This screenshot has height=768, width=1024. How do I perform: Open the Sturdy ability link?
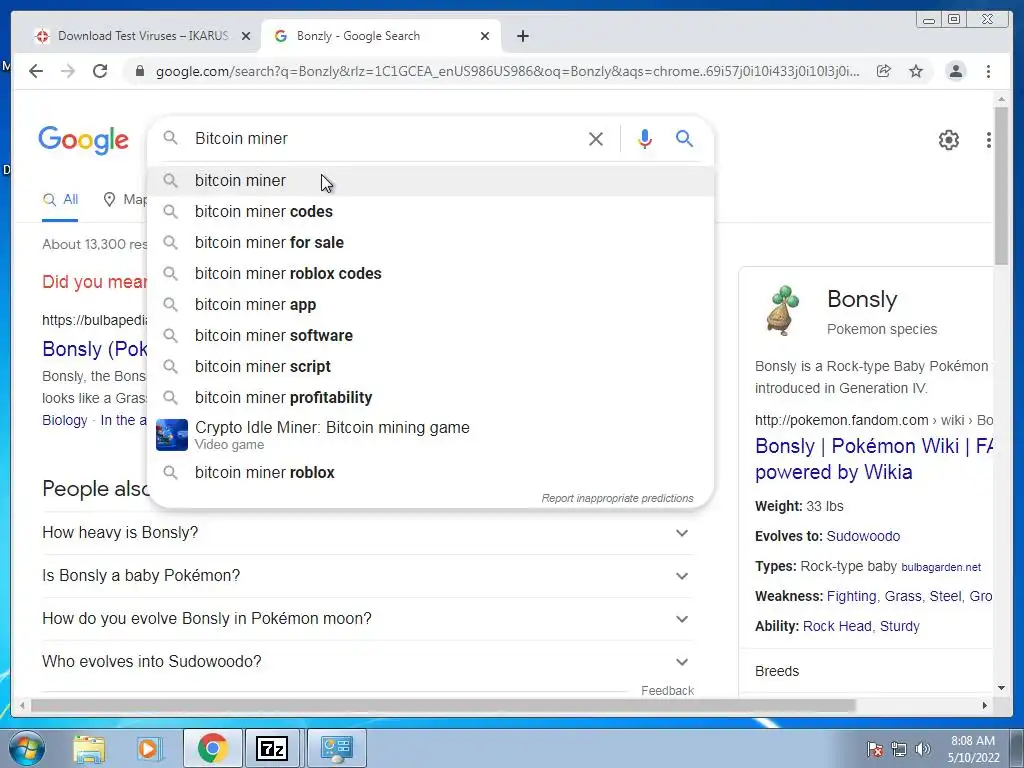tap(899, 626)
